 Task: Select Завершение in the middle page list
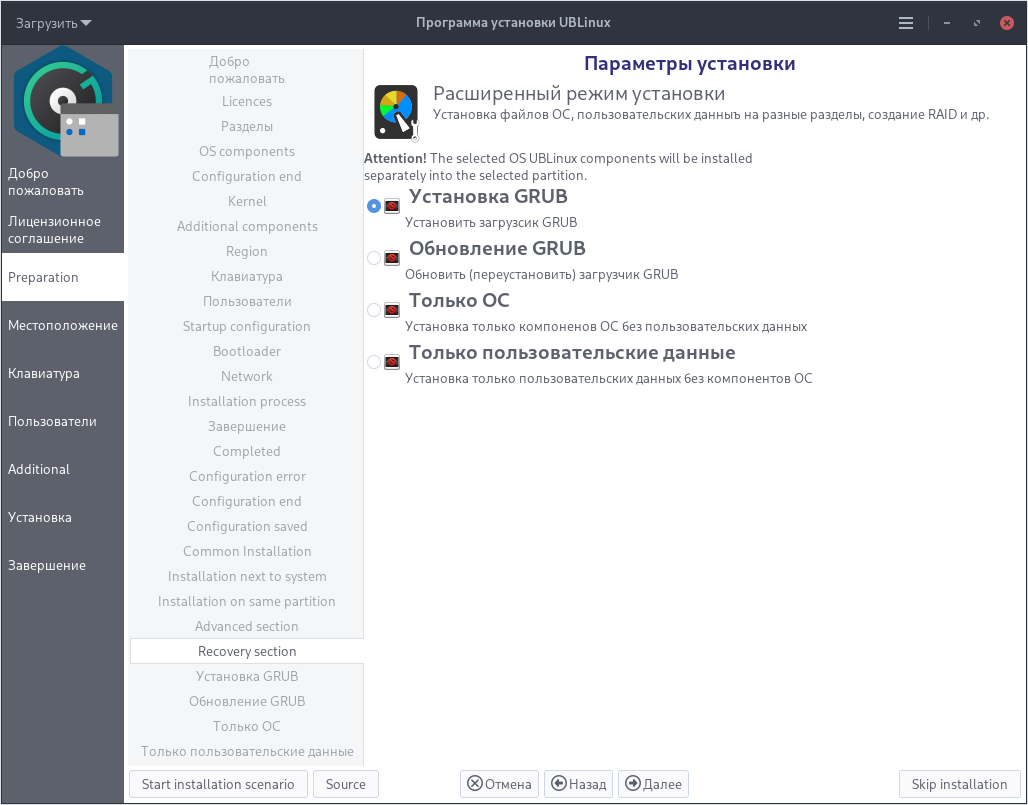[247, 426]
